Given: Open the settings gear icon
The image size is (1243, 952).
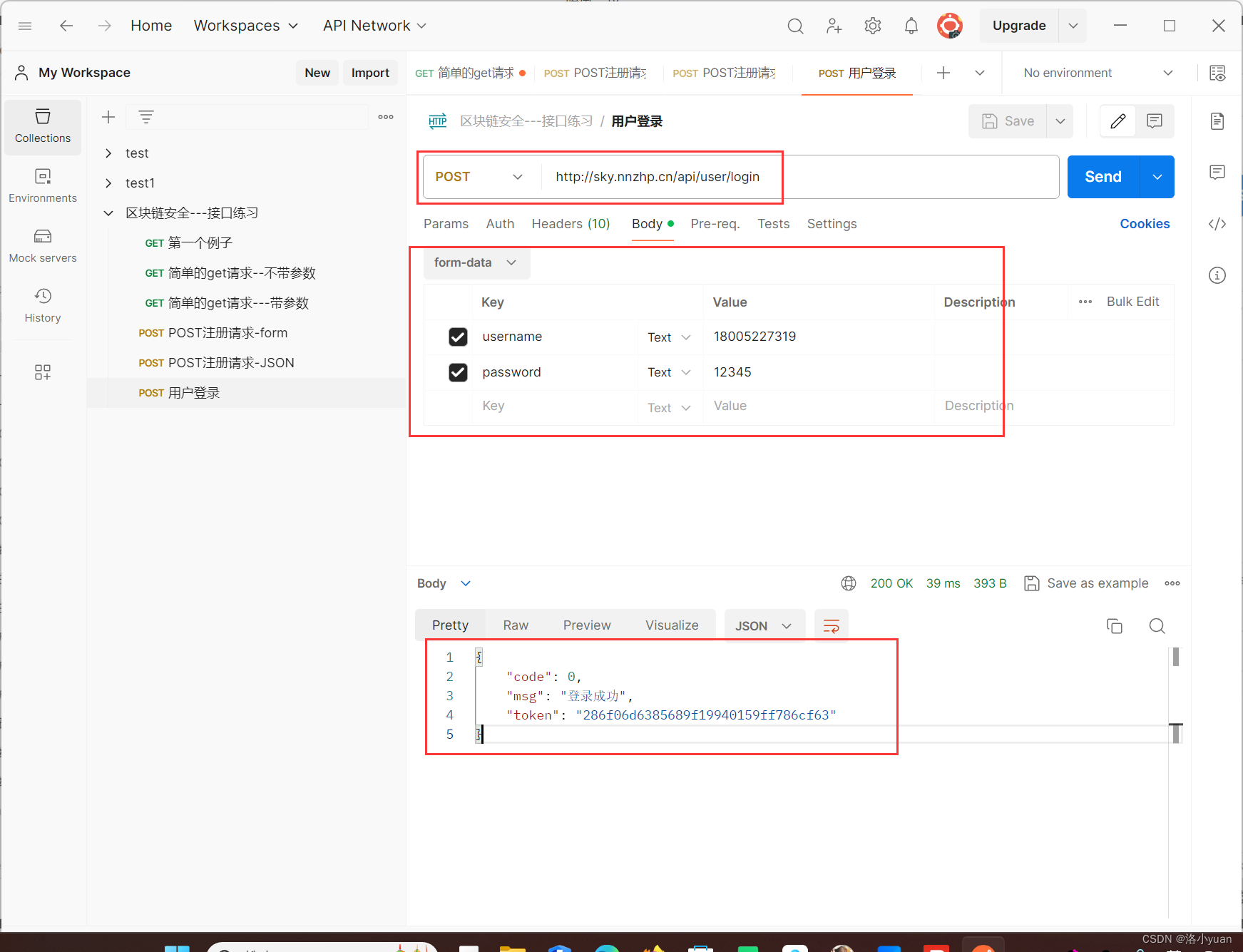Looking at the screenshot, I should click(x=873, y=26).
